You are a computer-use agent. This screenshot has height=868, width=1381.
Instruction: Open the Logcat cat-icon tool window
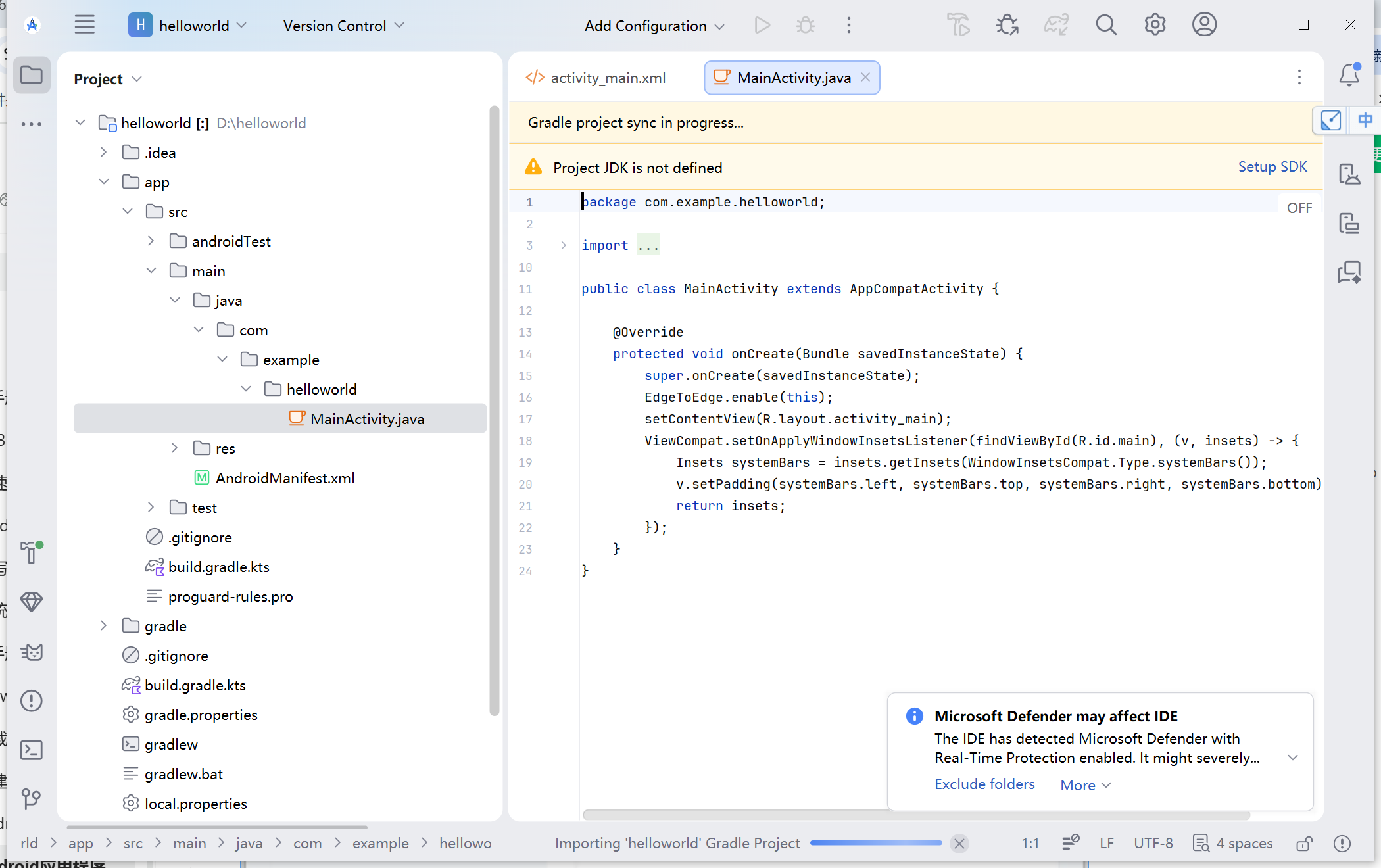[31, 652]
